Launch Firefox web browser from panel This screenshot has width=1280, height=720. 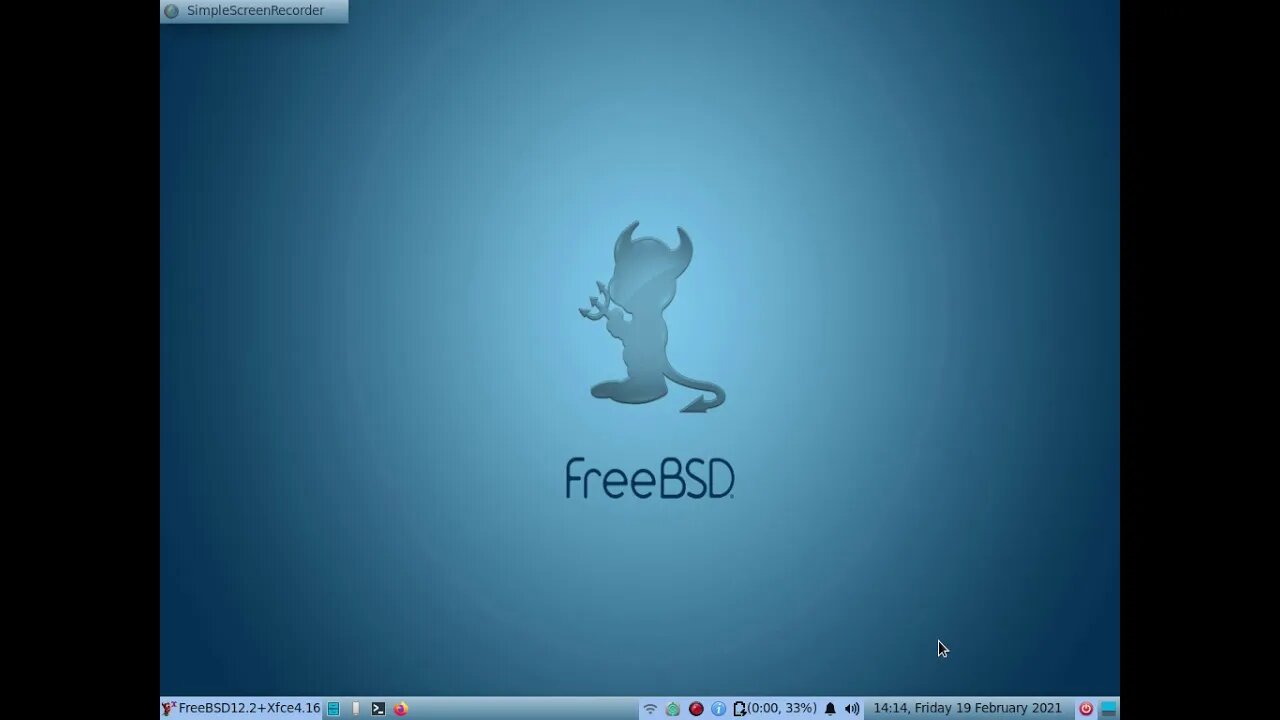click(400, 708)
